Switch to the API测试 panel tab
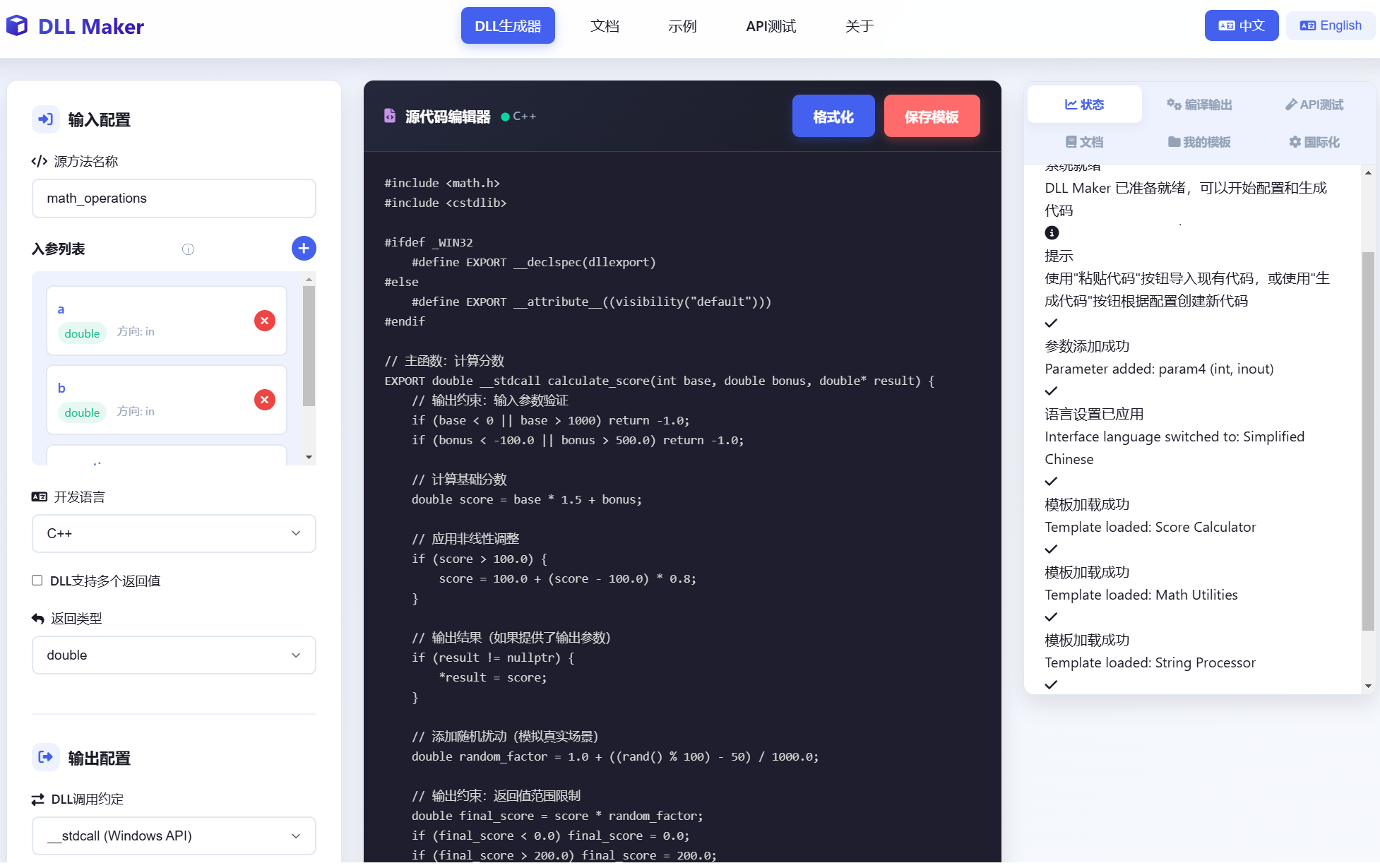1380x868 pixels. tap(1314, 105)
